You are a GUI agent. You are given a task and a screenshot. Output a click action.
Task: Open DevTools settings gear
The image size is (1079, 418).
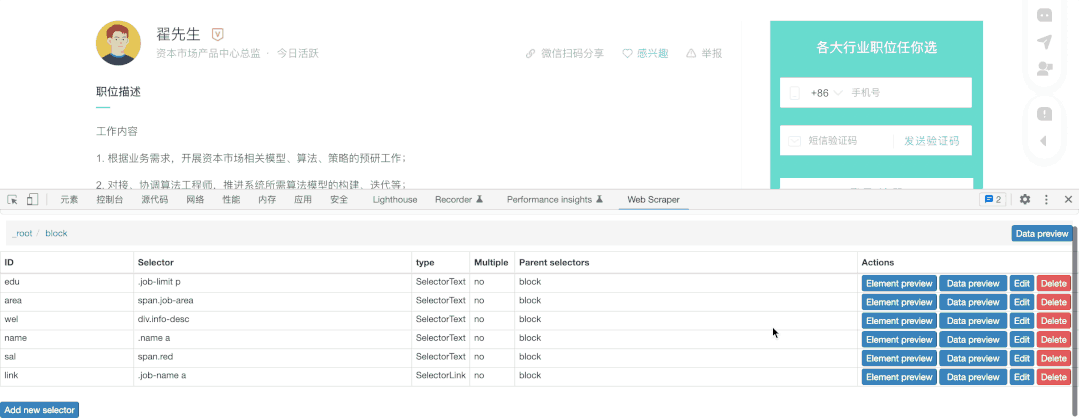pyautogui.click(x=1025, y=200)
